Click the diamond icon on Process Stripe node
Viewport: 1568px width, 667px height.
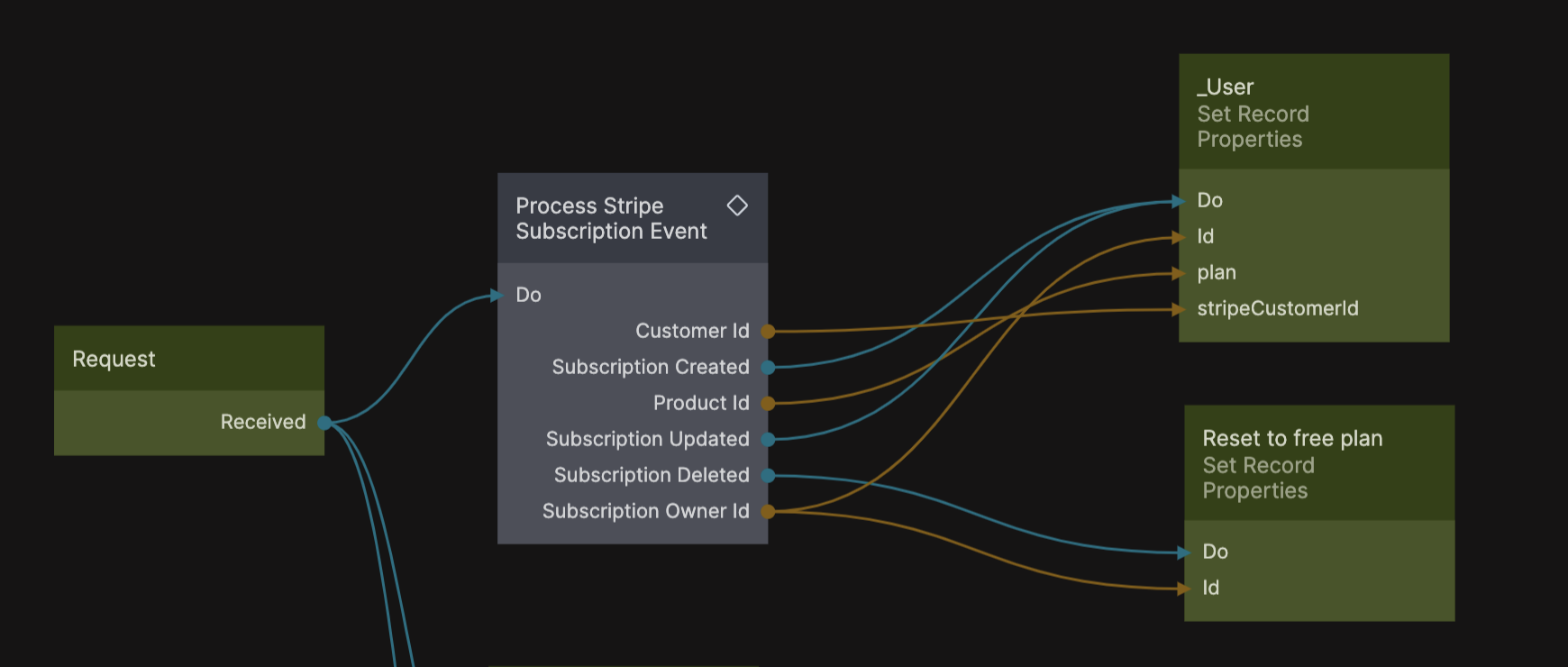point(737,206)
